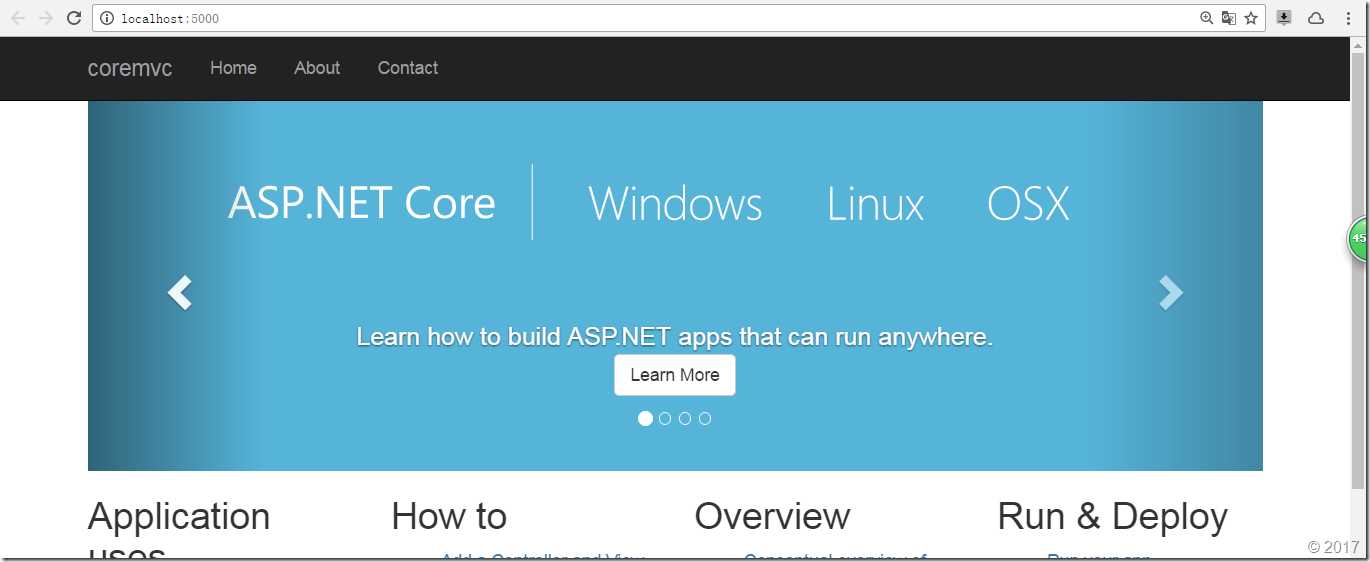The width and height of the screenshot is (1370, 562).
Task: Click the cloud extension icon
Action: (x=1316, y=18)
